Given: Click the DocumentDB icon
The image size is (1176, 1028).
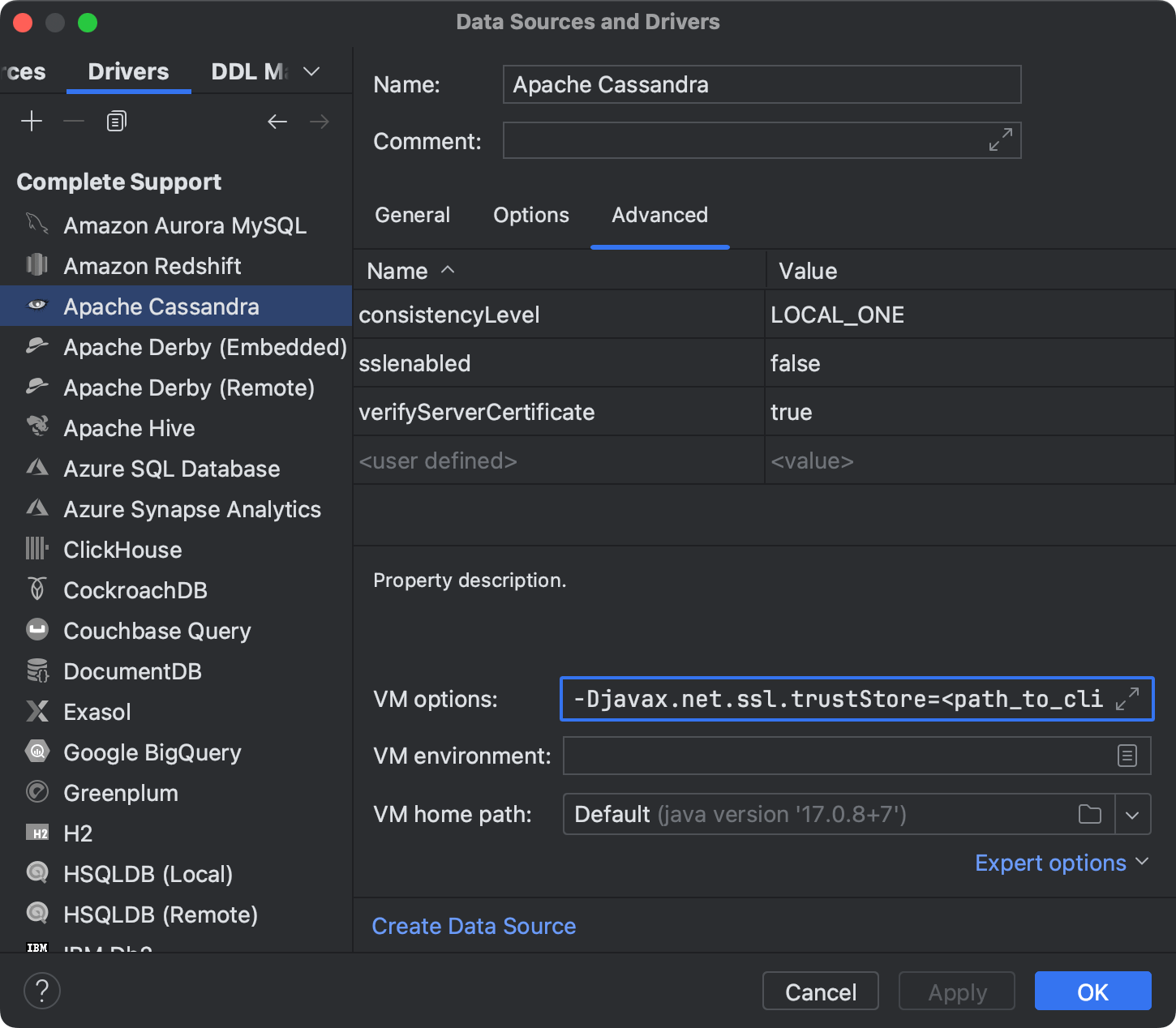Looking at the screenshot, I should point(37,670).
